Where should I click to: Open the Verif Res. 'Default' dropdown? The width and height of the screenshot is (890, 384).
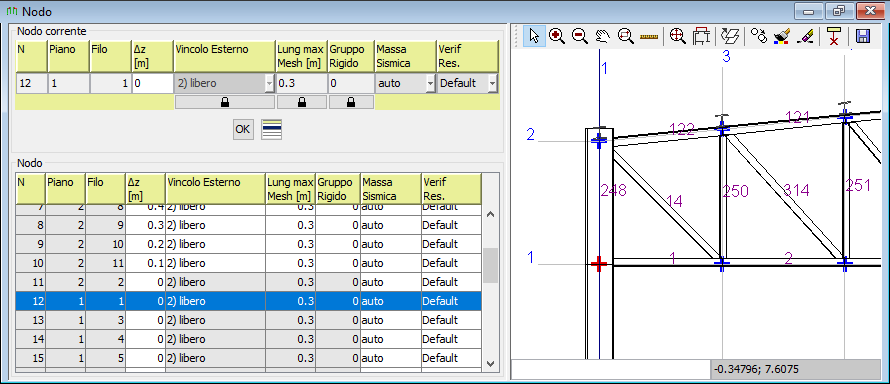click(492, 83)
